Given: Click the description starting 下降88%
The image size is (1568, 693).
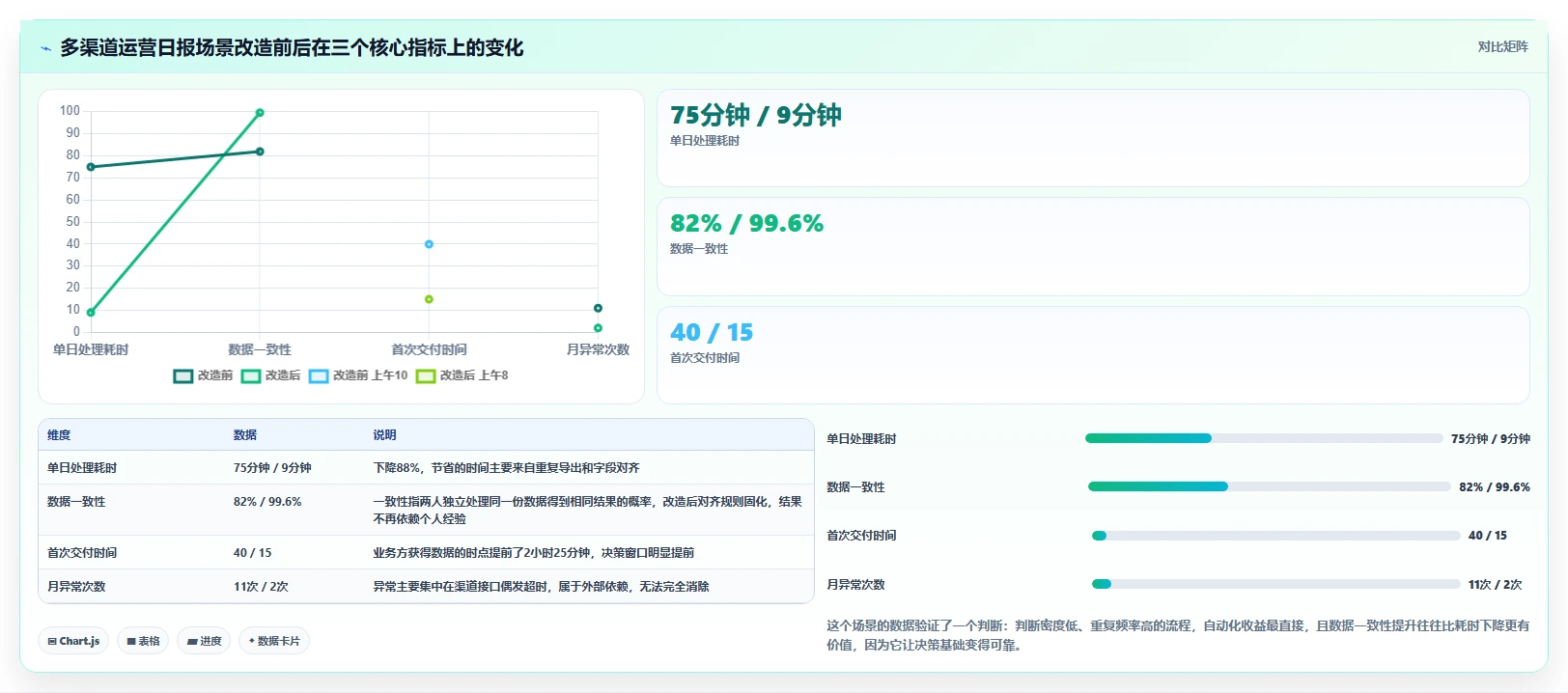Looking at the screenshot, I should click(507, 468).
